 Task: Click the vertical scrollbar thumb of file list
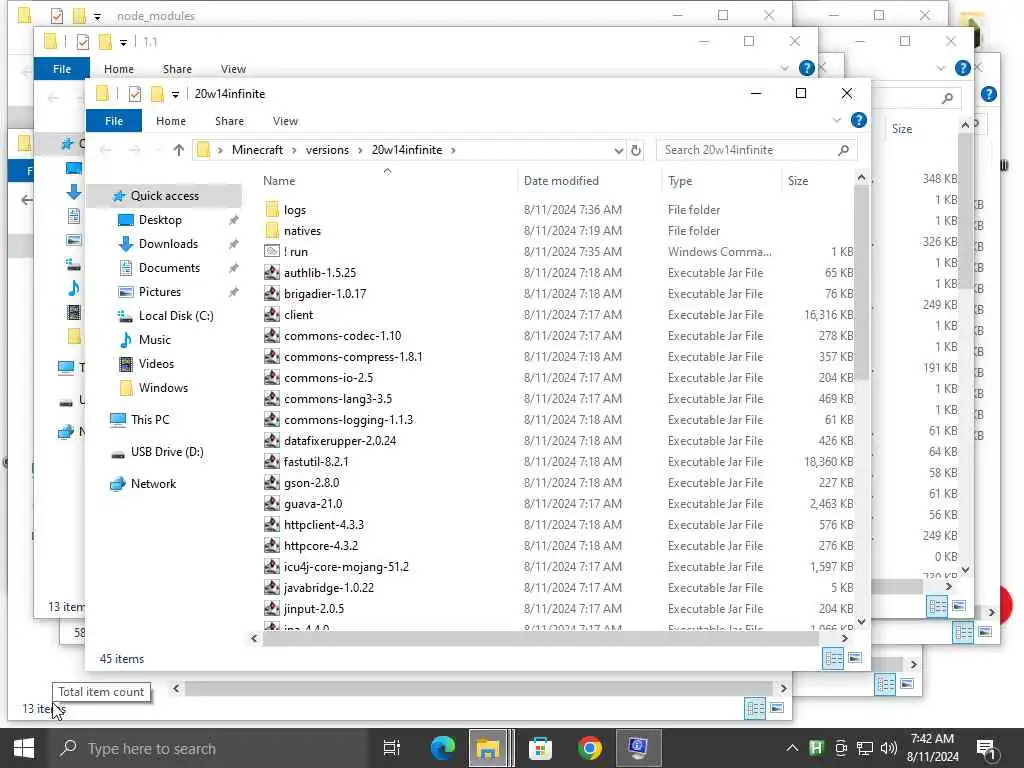[x=861, y=282]
